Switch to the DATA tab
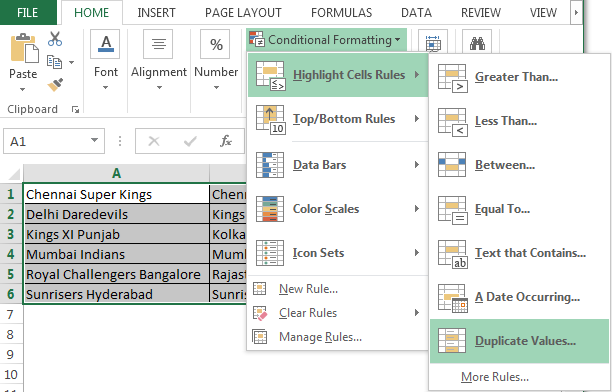 (x=416, y=13)
